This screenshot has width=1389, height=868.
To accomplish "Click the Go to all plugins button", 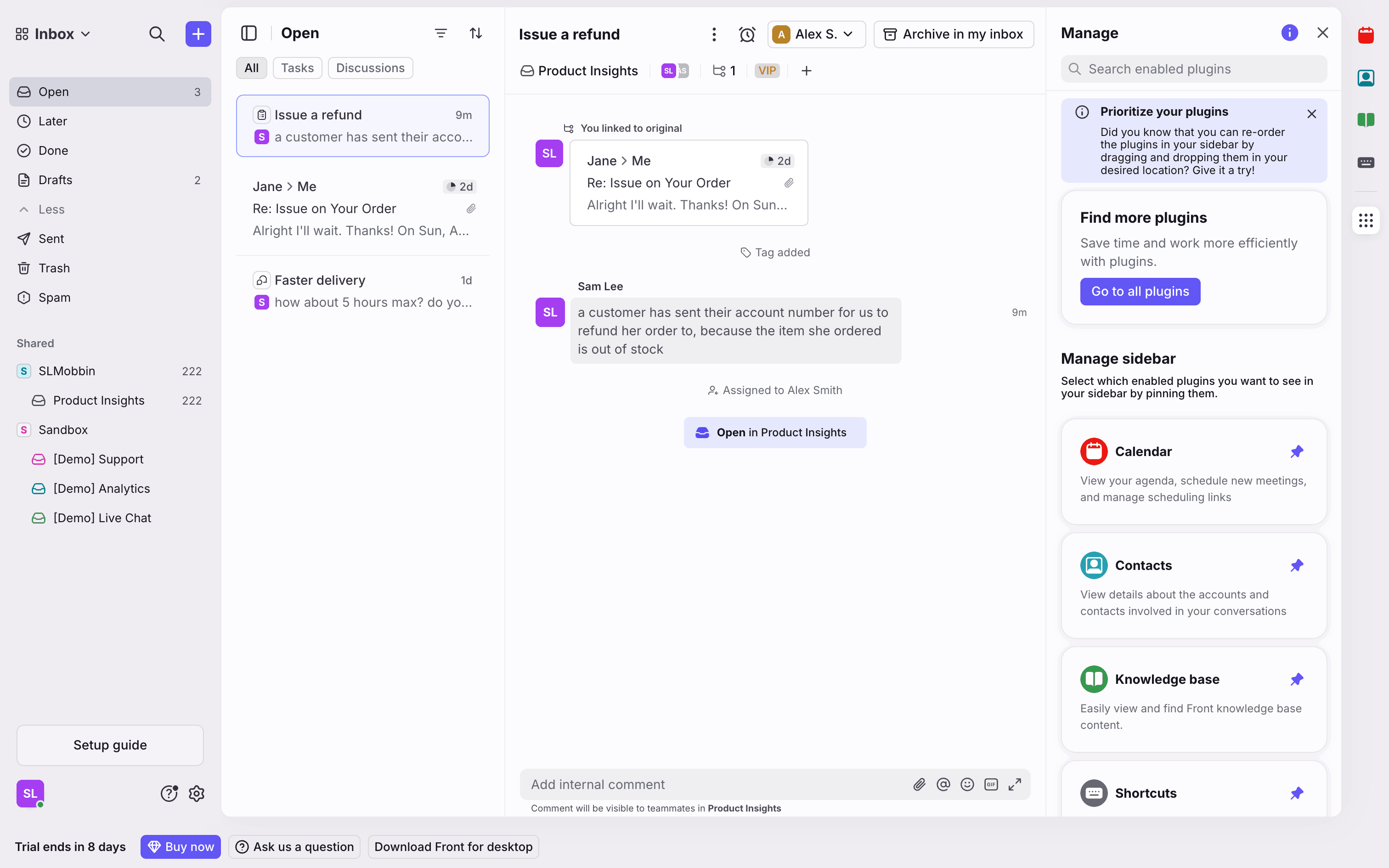I will coord(1139,292).
